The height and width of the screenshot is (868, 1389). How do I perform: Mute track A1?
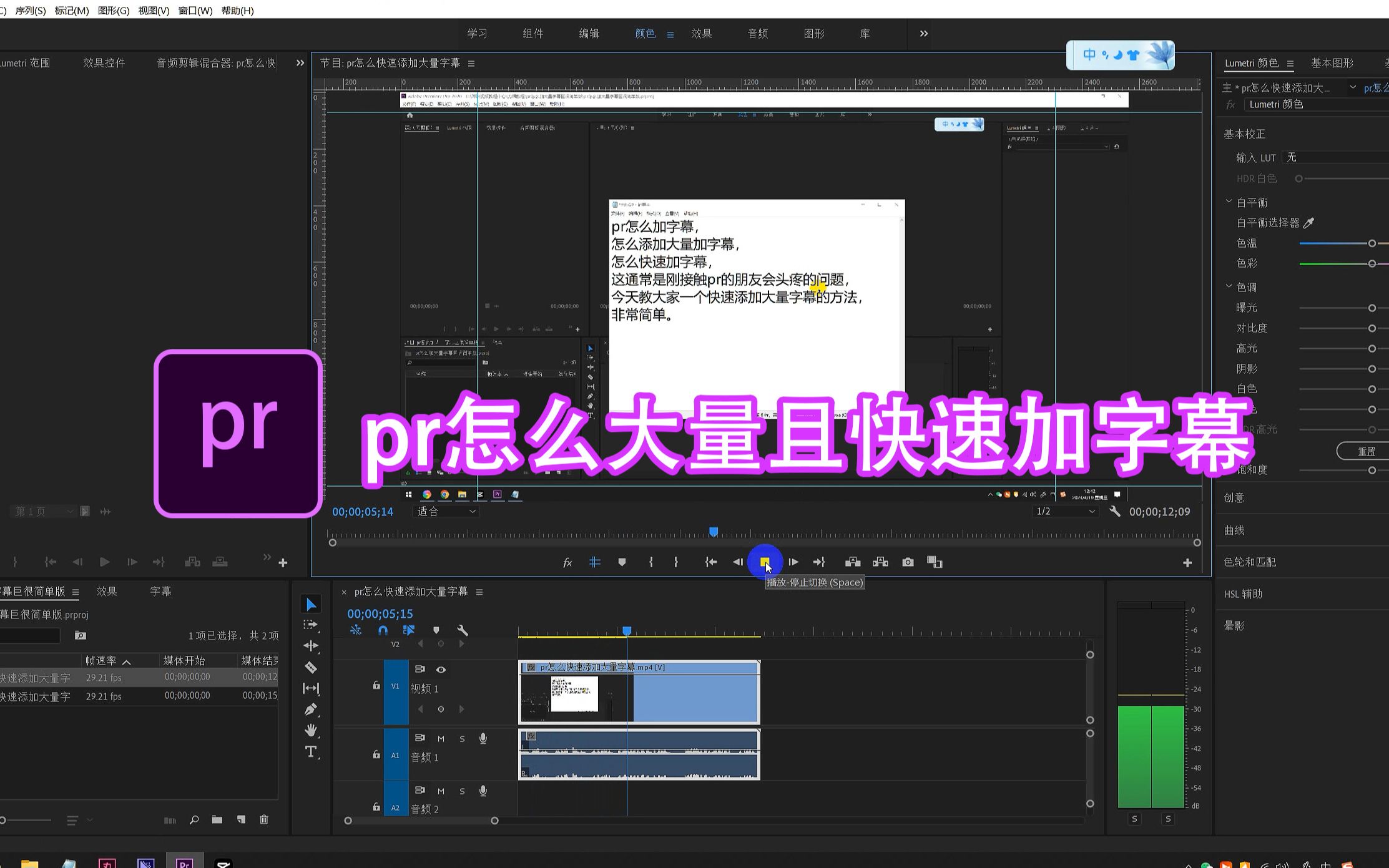[x=441, y=739]
